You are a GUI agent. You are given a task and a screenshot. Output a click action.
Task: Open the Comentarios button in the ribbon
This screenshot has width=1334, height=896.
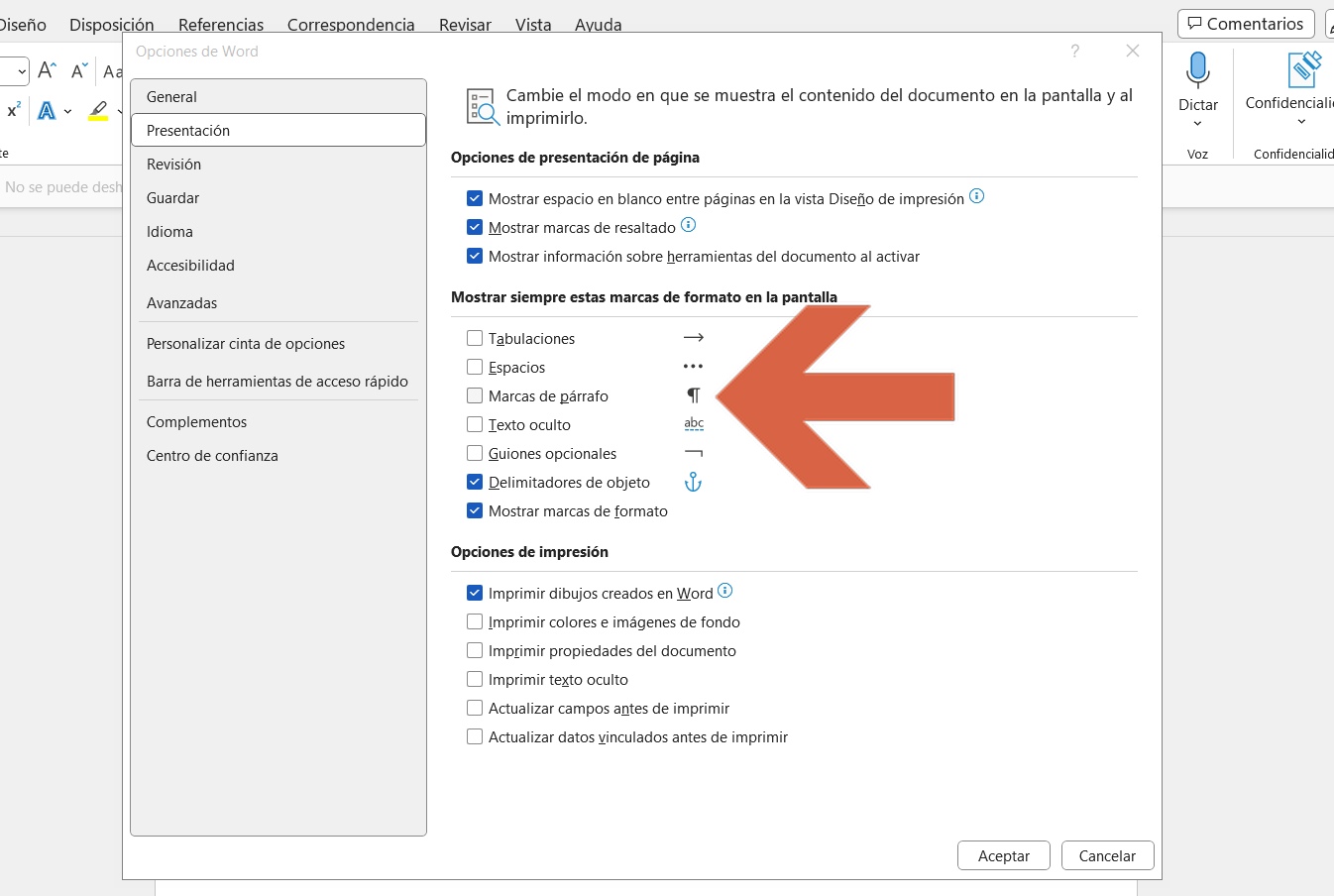(1246, 24)
